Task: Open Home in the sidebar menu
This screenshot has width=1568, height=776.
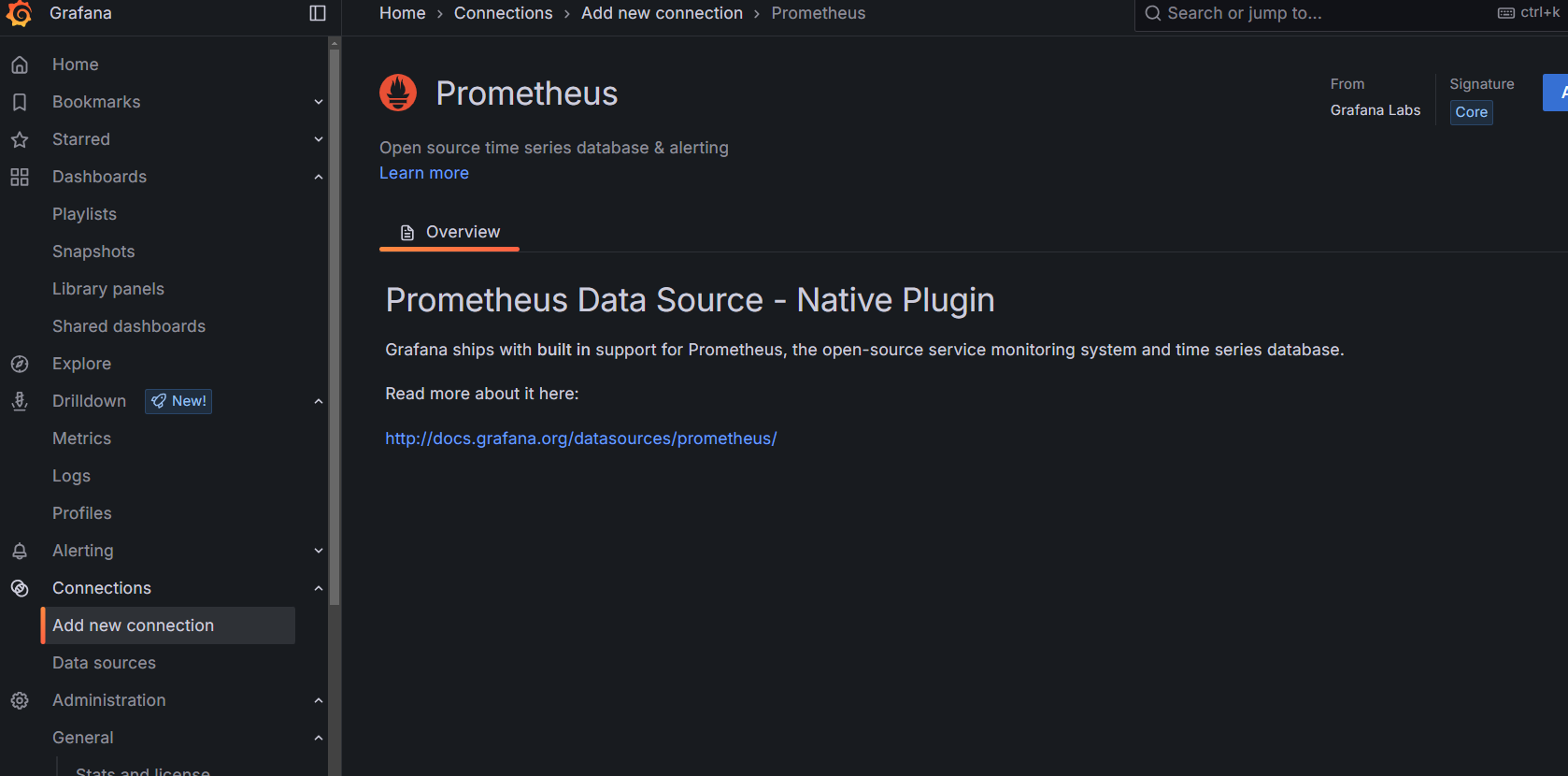Action: (76, 65)
